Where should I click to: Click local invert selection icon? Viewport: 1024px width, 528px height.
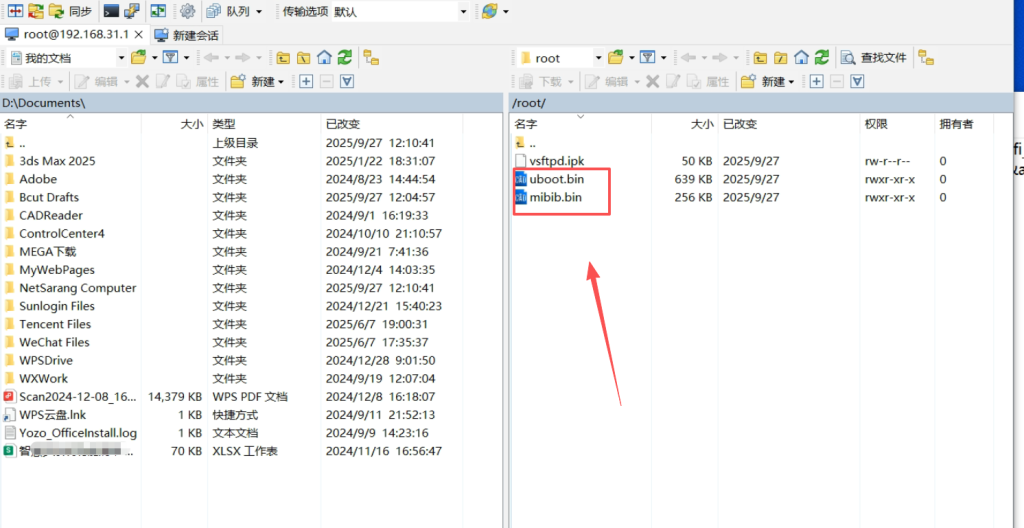(x=347, y=82)
